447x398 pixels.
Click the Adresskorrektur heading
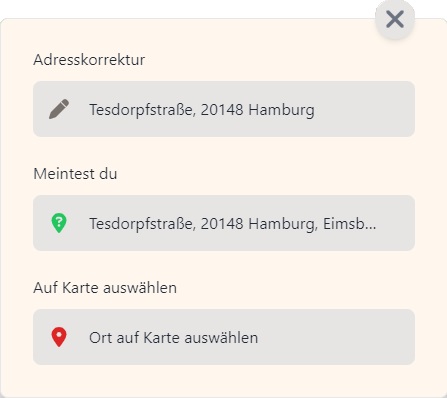pyautogui.click(x=89, y=60)
